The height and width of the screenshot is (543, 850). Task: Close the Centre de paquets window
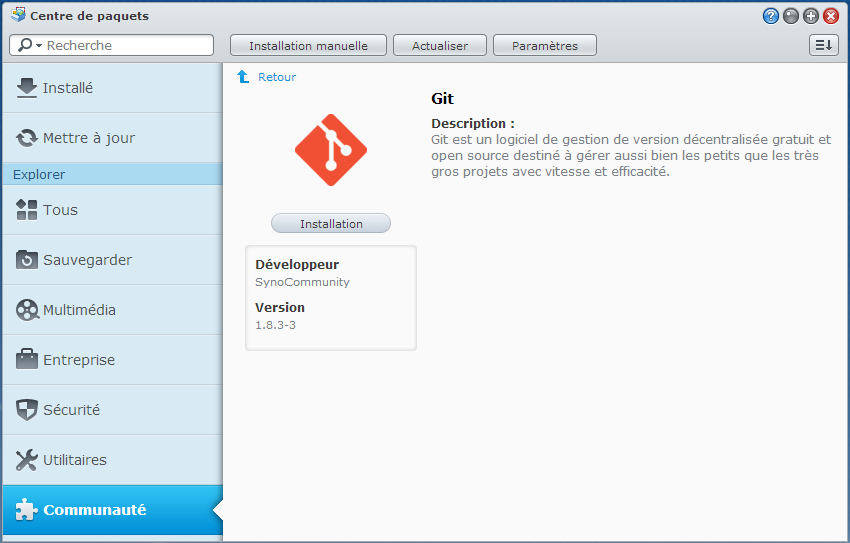click(x=830, y=16)
